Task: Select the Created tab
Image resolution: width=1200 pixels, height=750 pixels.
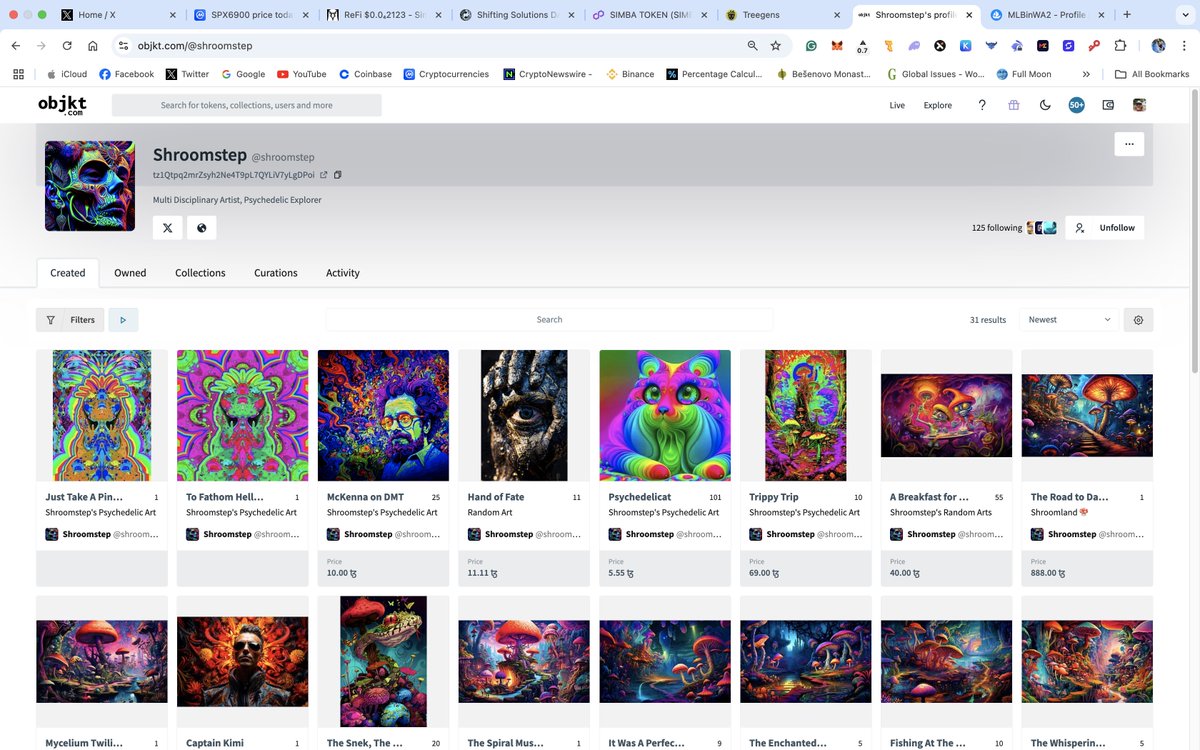Action: [68, 273]
